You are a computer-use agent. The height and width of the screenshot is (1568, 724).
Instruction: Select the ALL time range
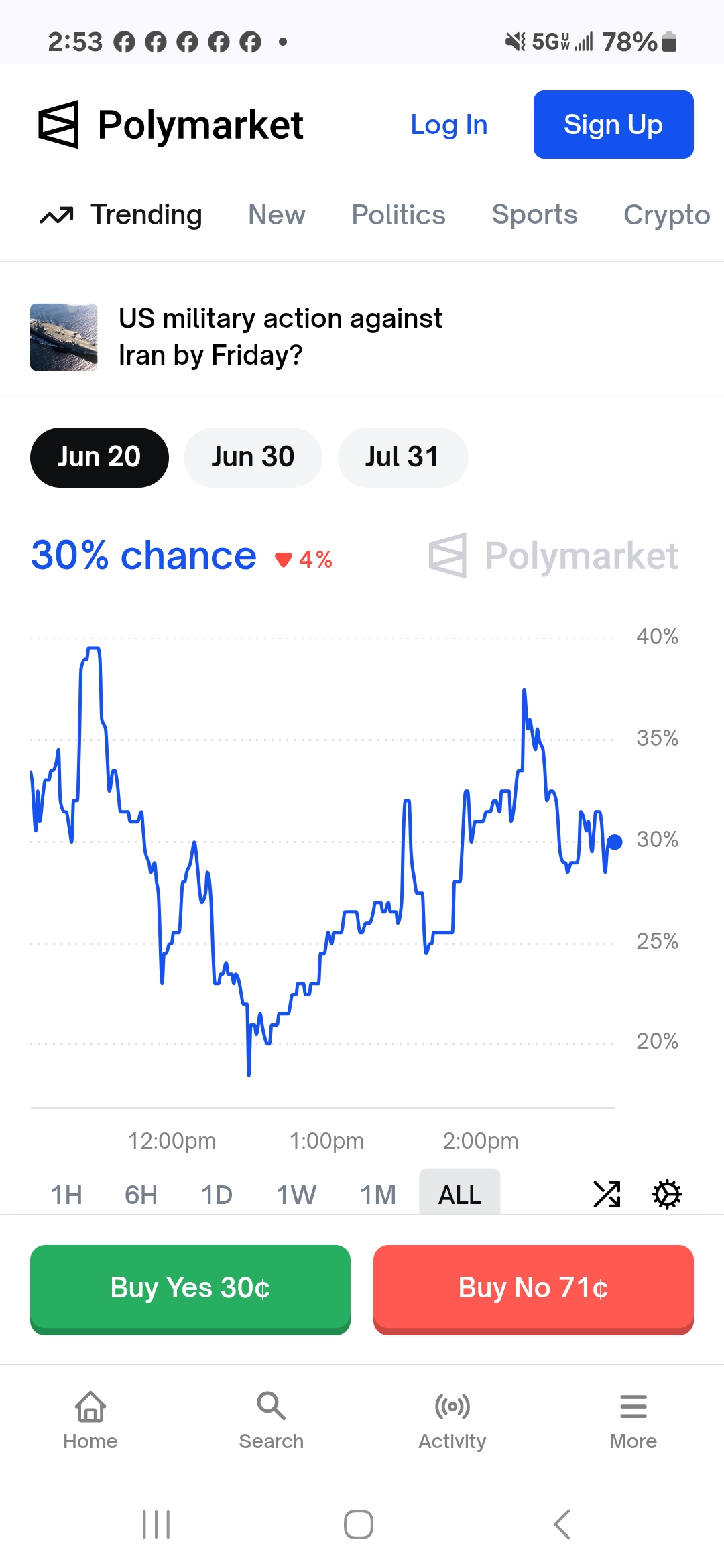pos(460,1195)
